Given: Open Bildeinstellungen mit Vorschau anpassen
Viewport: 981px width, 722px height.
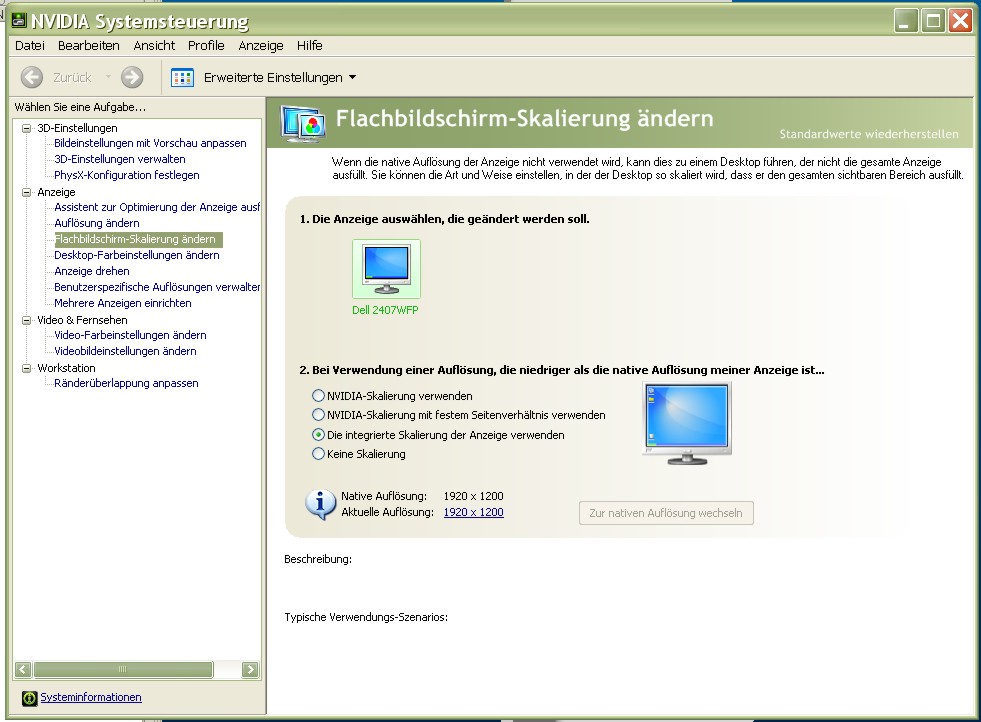Looking at the screenshot, I should pos(150,143).
